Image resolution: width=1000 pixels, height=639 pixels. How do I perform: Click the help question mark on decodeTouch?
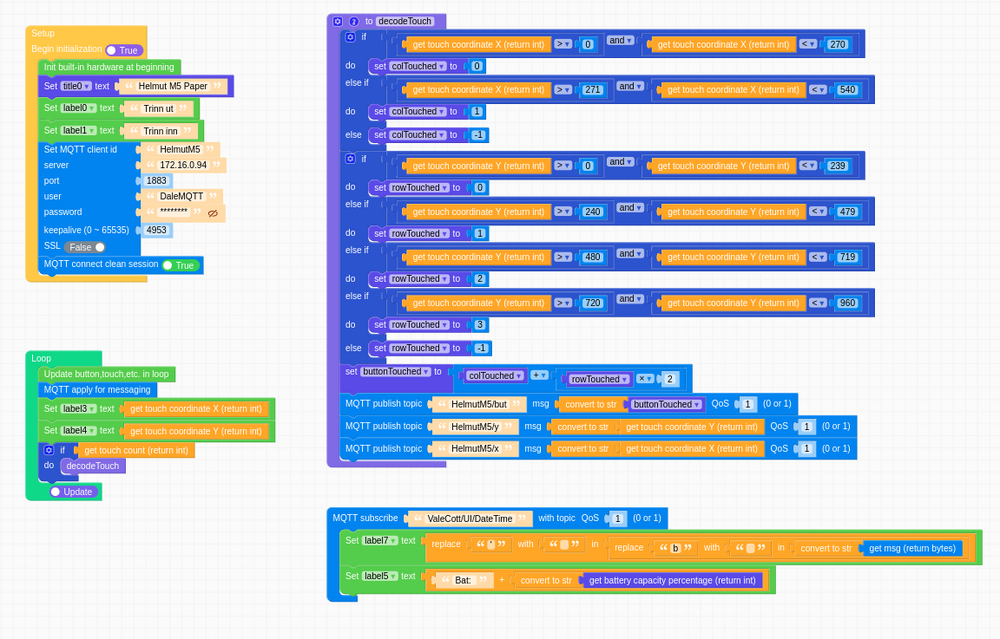[353, 21]
